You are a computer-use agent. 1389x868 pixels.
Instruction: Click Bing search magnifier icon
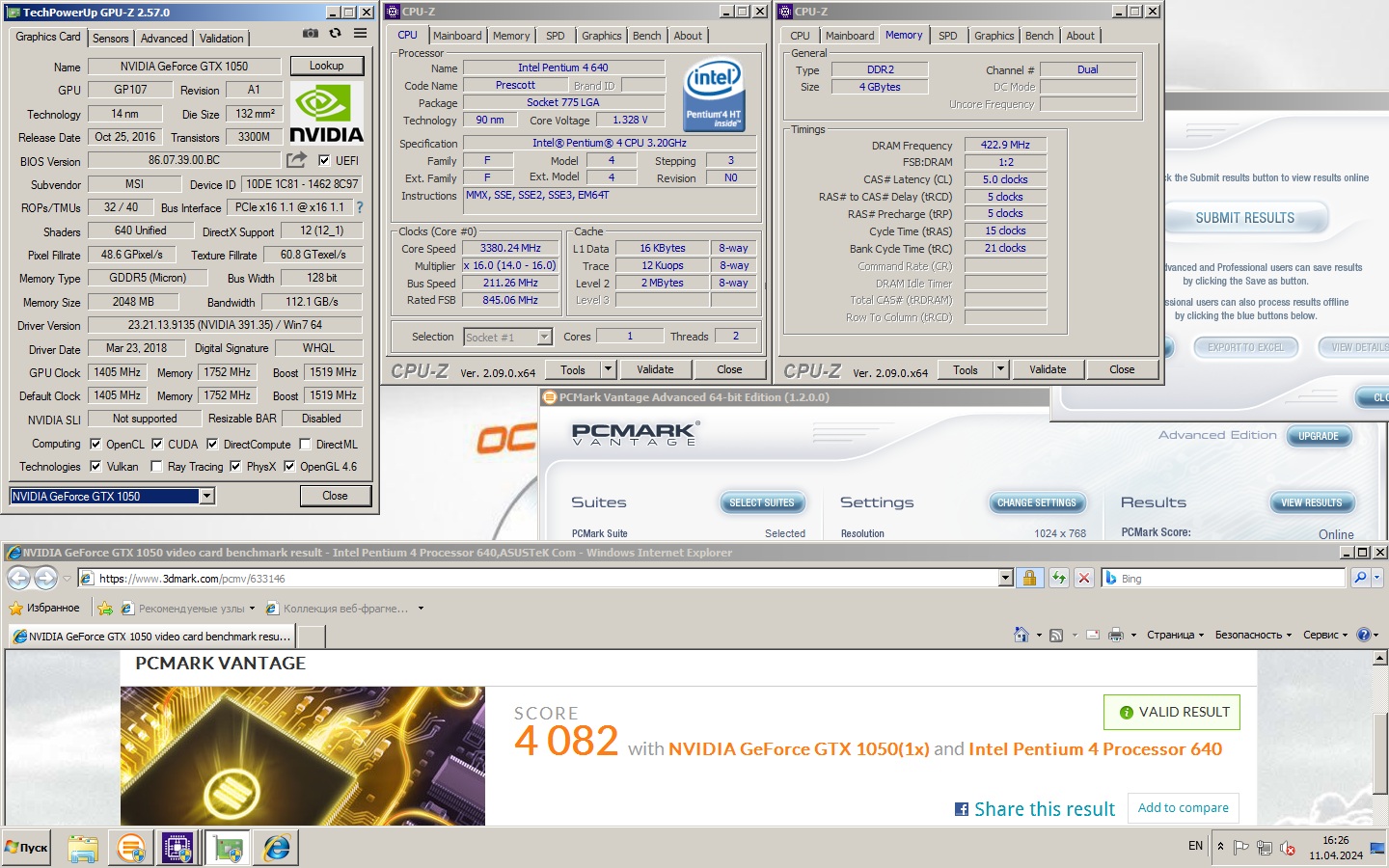click(x=1360, y=578)
